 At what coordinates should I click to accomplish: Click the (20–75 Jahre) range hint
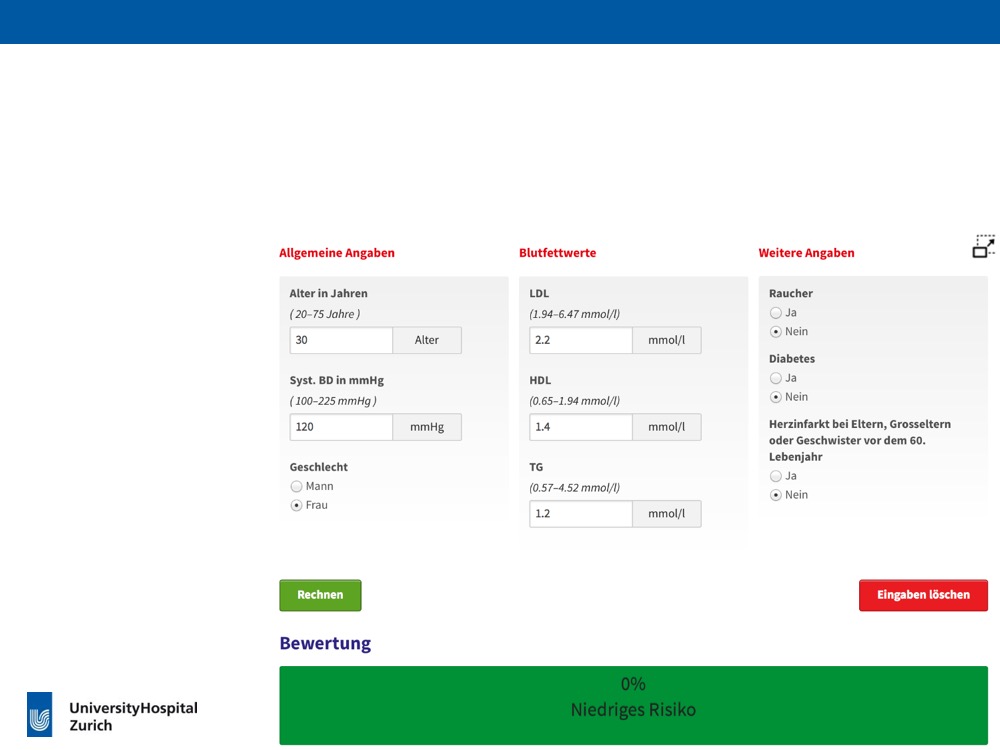pyautogui.click(x=325, y=314)
